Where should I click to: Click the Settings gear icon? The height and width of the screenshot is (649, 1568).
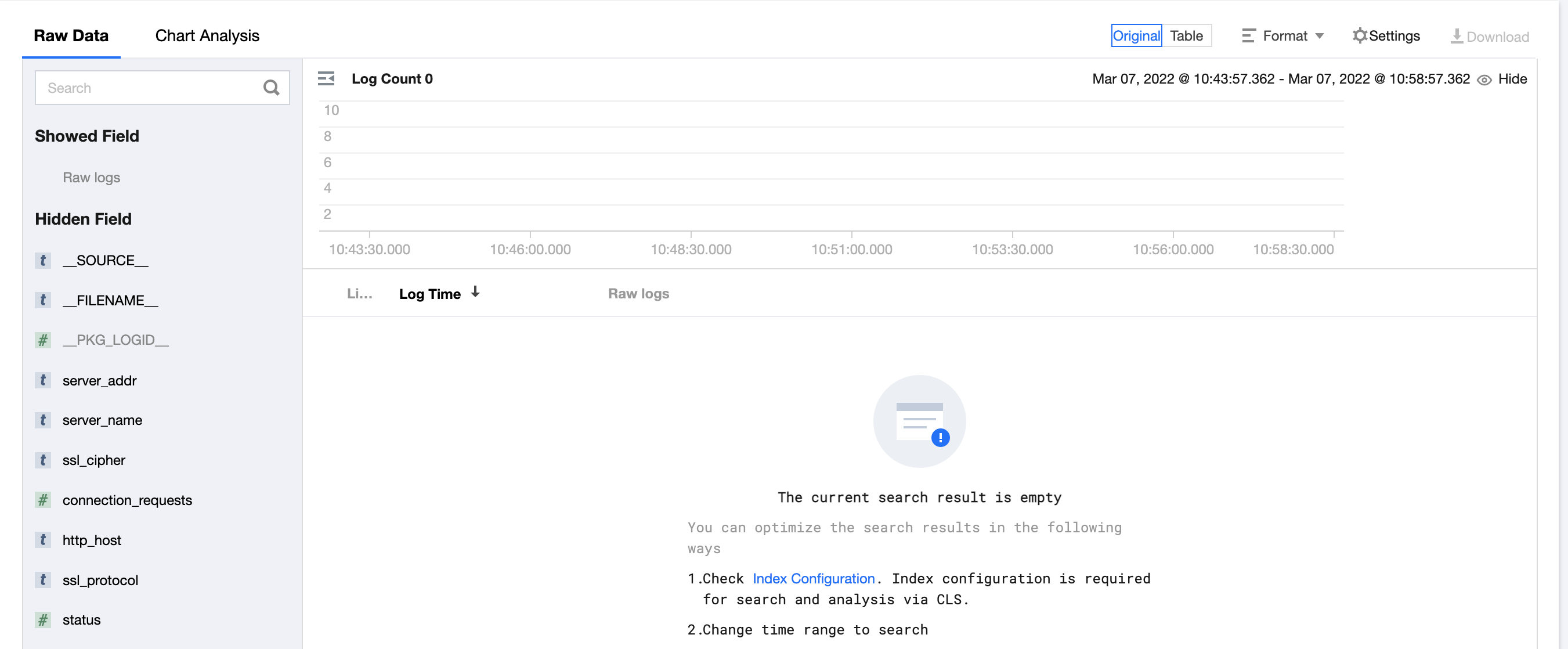[1359, 36]
